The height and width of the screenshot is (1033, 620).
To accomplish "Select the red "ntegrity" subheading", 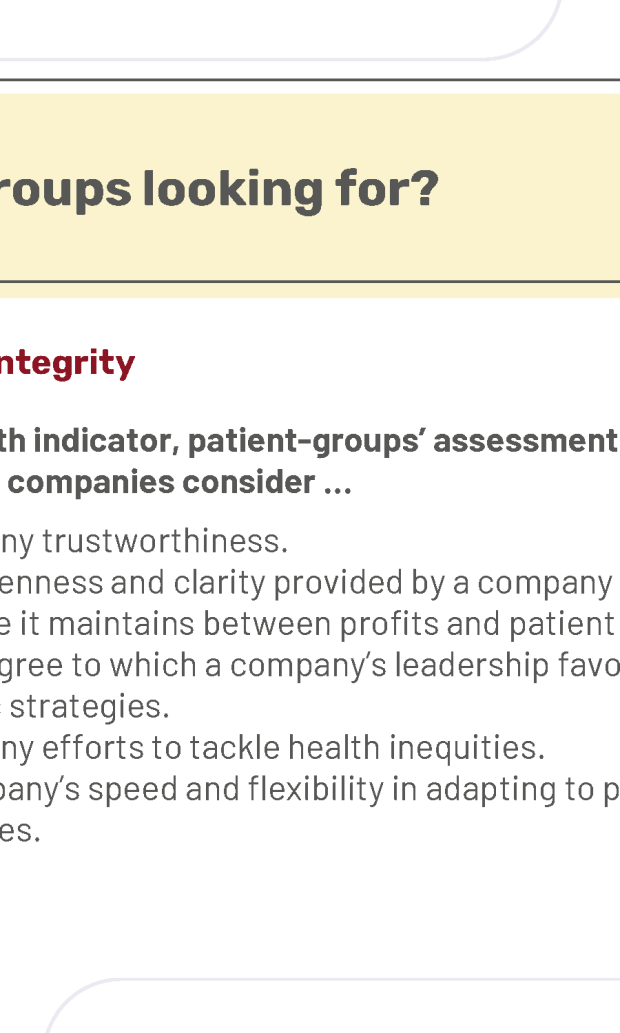I will [x=67, y=364].
